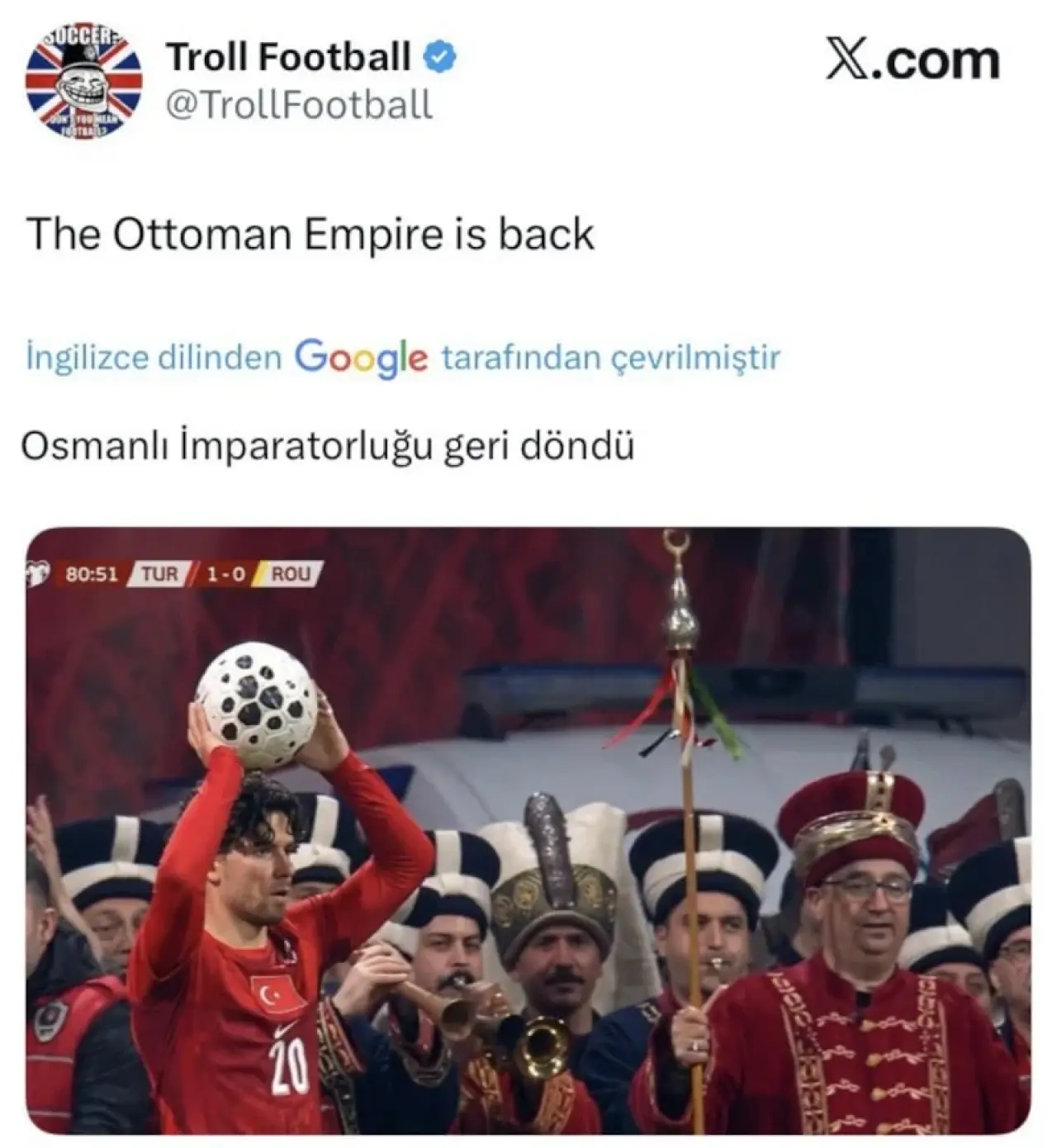The width and height of the screenshot is (1057, 1148).
Task: Click the ROU team label in scoreboard
Action: (290, 573)
